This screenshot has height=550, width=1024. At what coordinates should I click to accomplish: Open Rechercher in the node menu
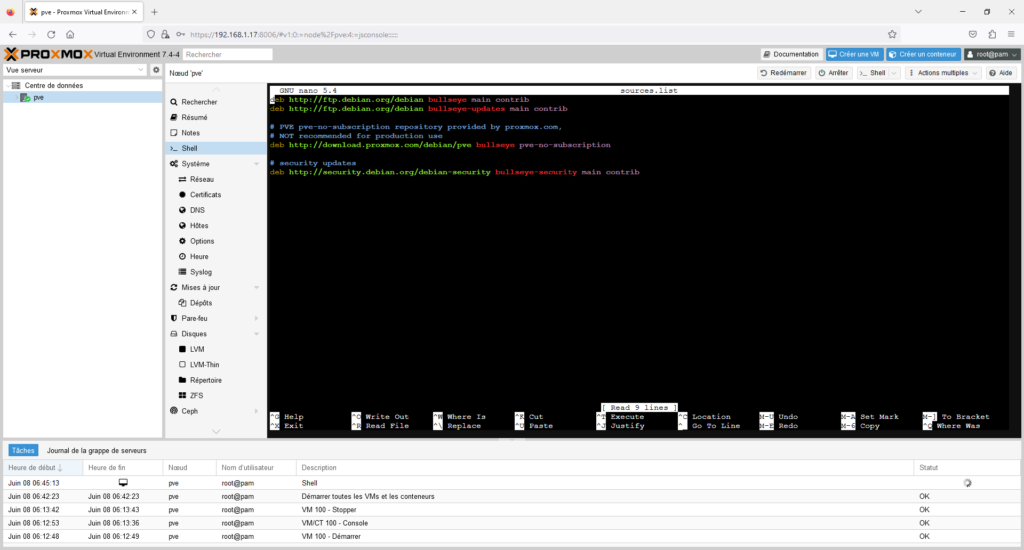tap(199, 102)
